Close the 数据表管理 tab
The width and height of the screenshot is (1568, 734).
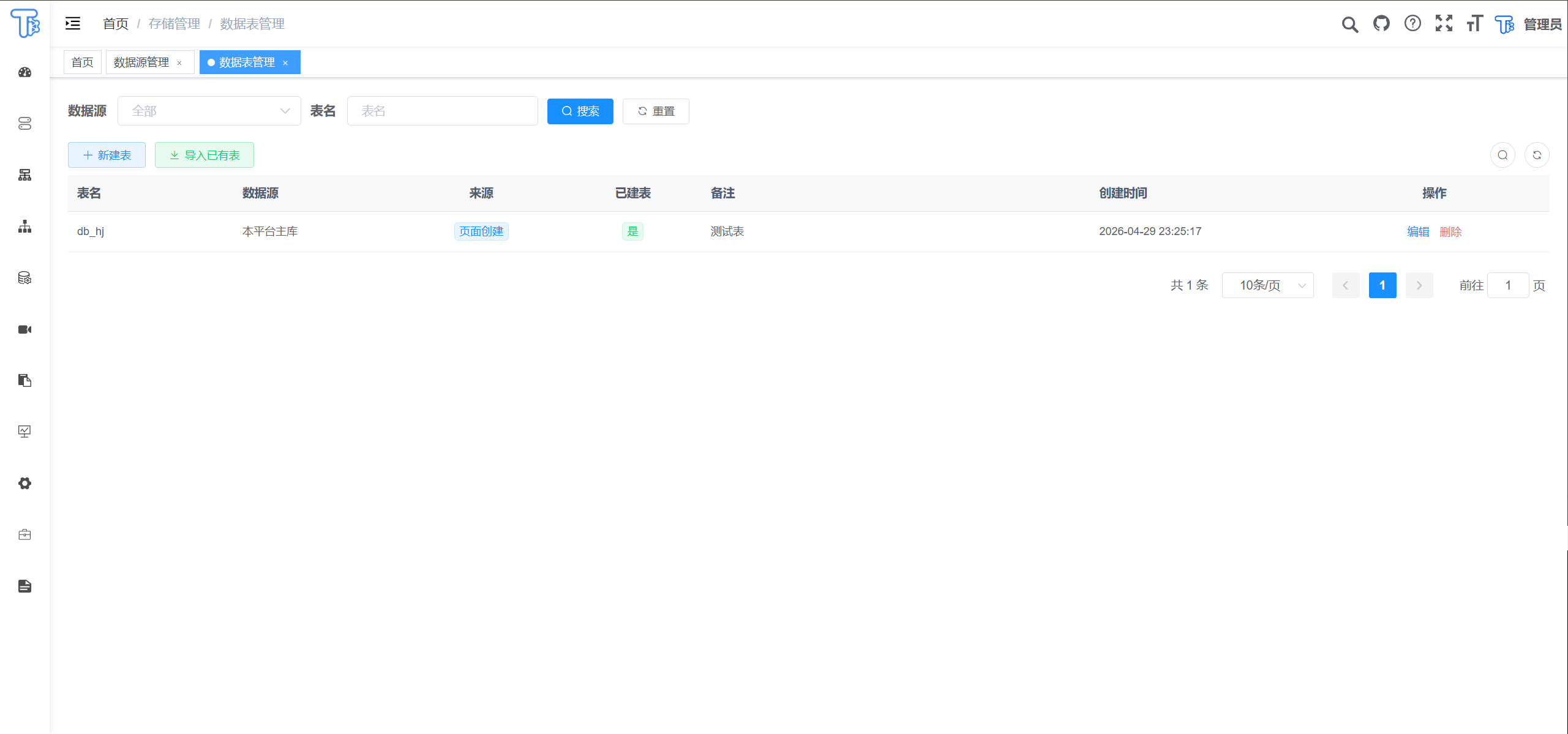[285, 63]
